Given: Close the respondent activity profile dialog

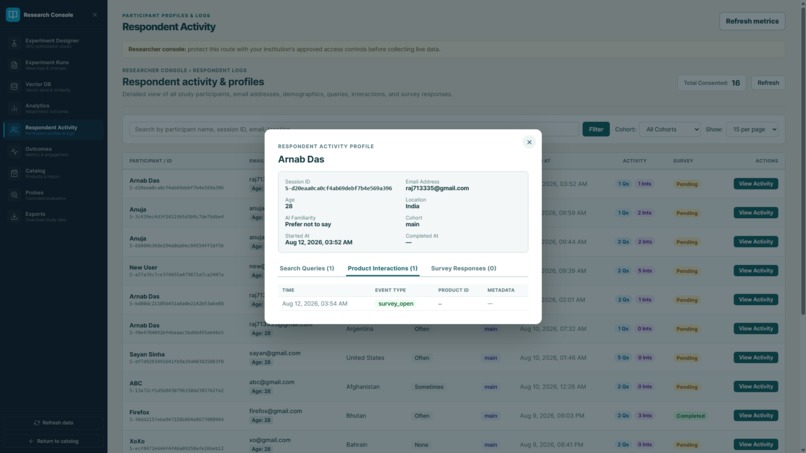Looking at the screenshot, I should tap(529, 142).
